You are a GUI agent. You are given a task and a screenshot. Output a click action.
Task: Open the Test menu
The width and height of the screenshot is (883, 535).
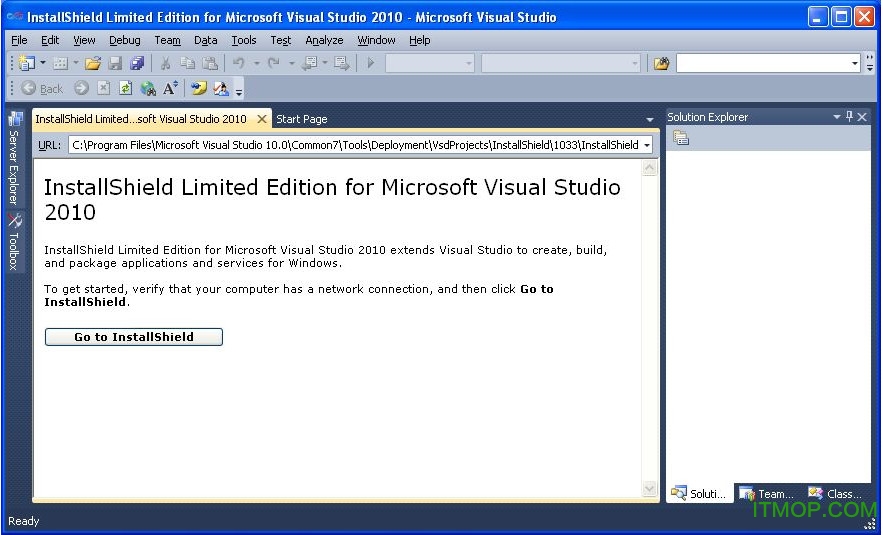[x=280, y=40]
